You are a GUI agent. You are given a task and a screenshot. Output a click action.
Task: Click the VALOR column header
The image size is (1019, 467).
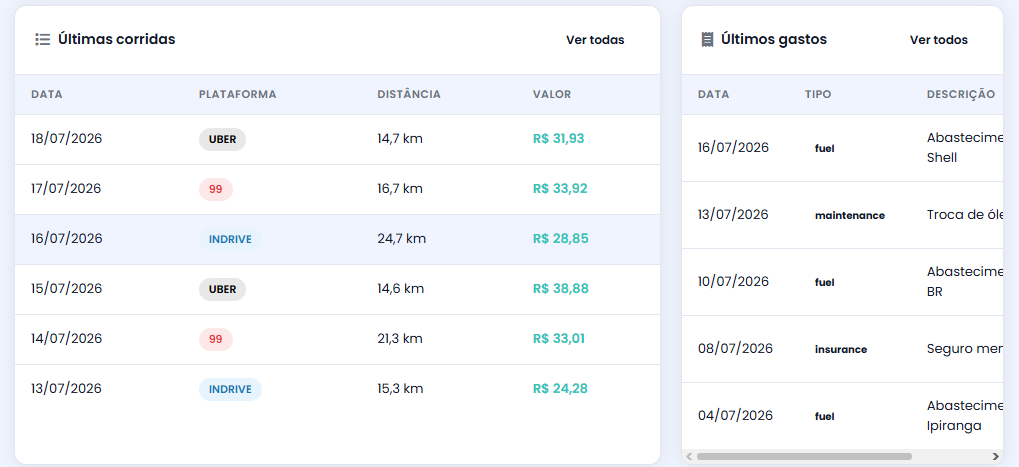click(x=552, y=94)
